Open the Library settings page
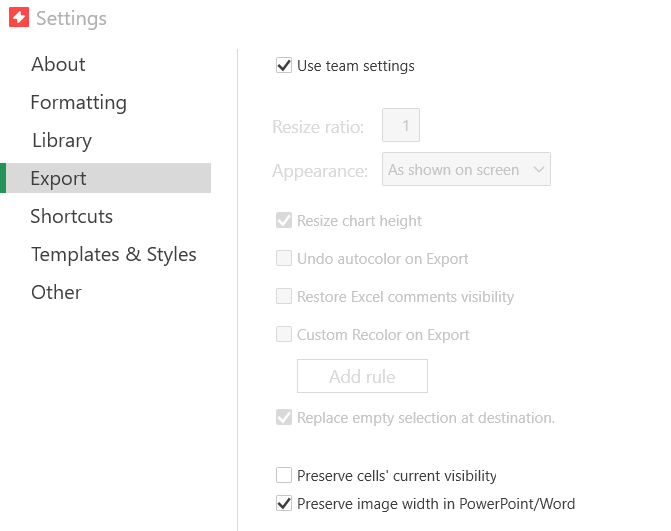This screenshot has height=531, width=671. (x=62, y=140)
